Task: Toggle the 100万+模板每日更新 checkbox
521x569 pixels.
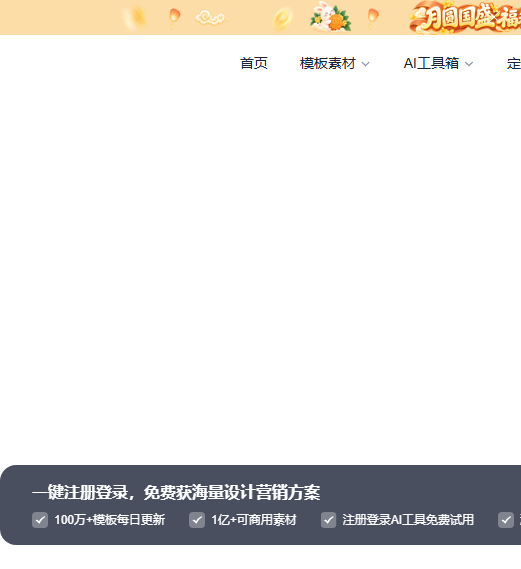Action: [40, 520]
